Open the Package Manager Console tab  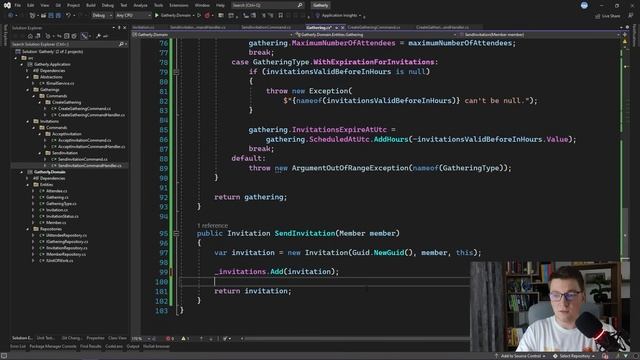click(x=53, y=346)
